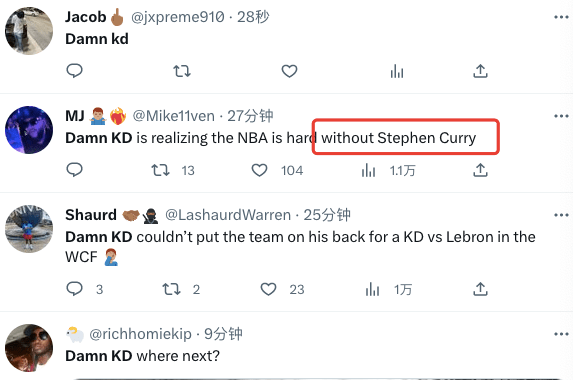Open more options on Shaurd's tweet
573x380 pixels.
click(x=561, y=215)
